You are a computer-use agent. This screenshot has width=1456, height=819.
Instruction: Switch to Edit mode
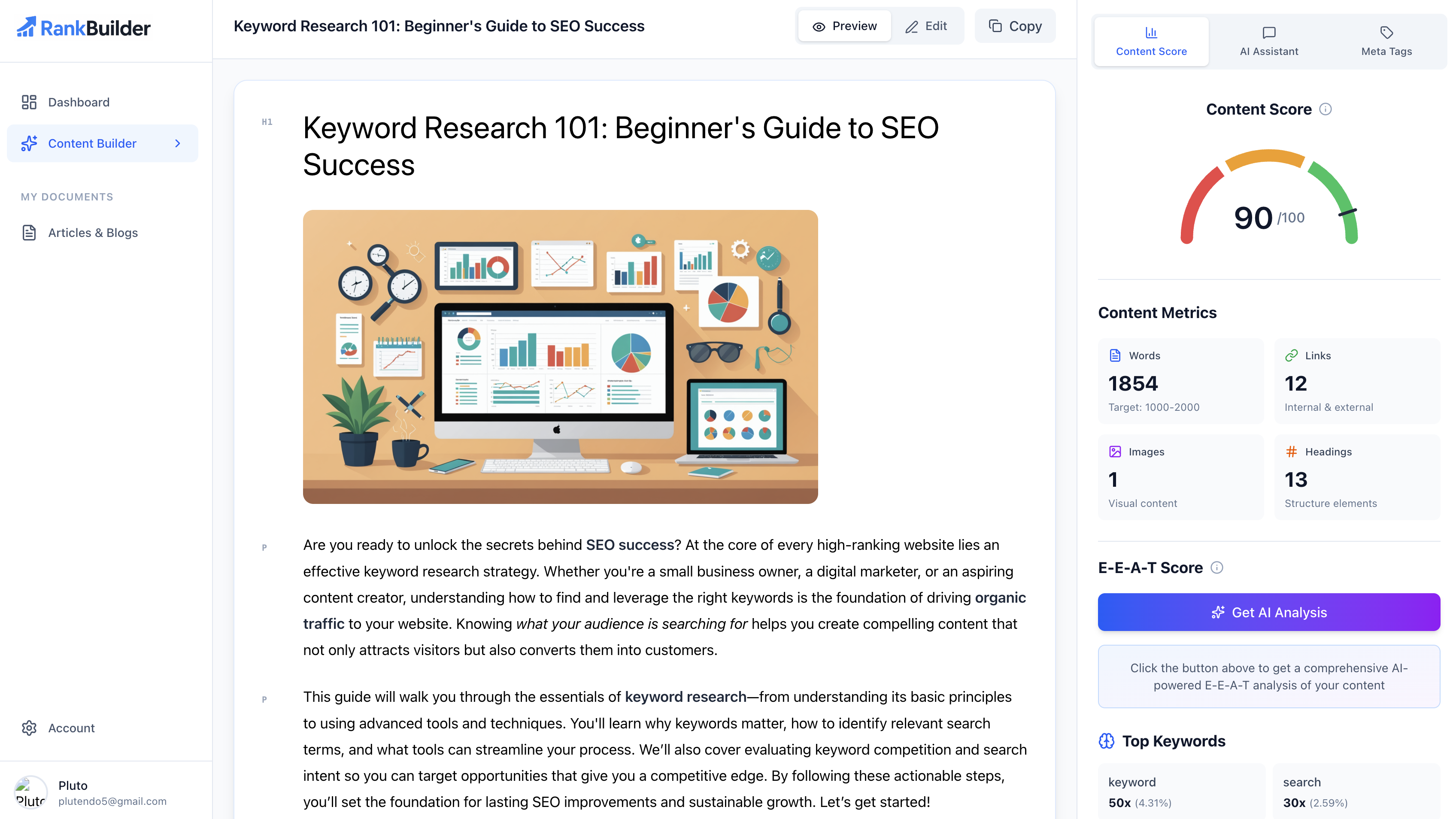[x=926, y=27]
